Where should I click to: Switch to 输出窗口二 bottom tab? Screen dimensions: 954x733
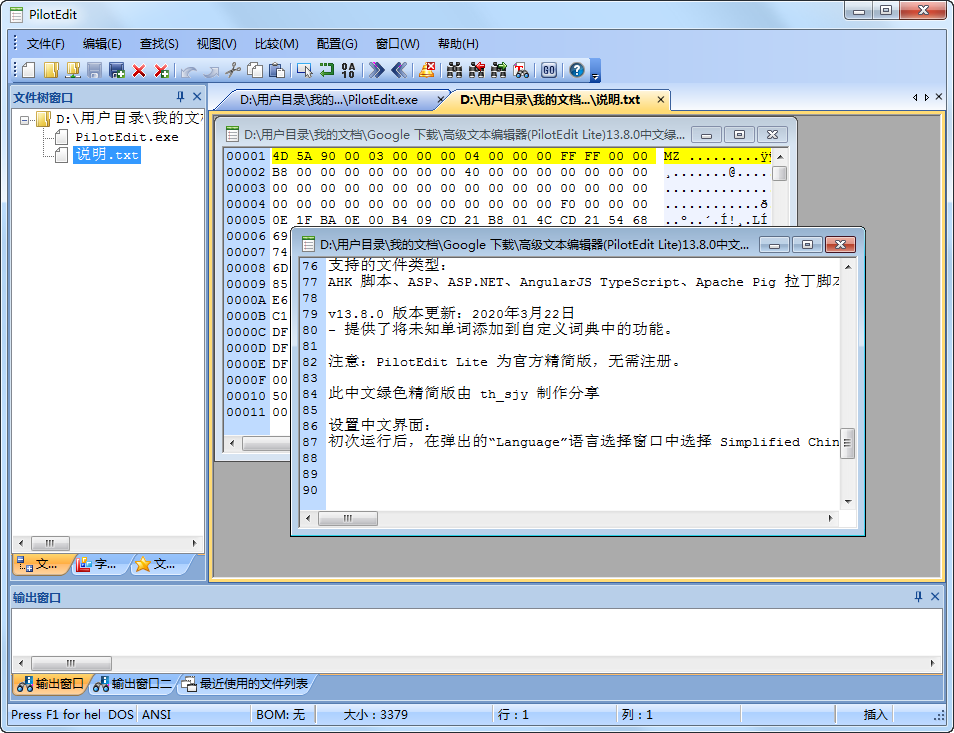(x=133, y=684)
